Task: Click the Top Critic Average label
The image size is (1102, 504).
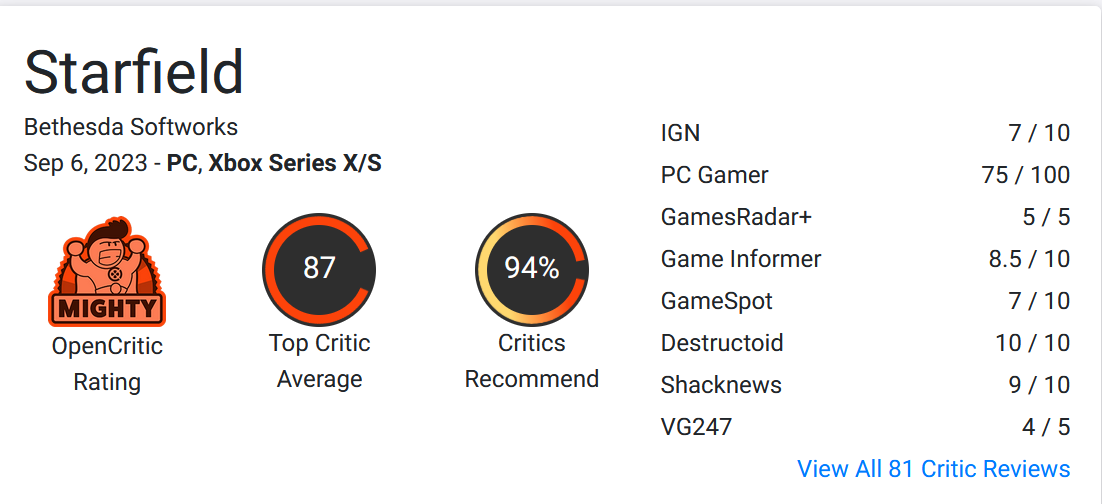Action: click(319, 361)
